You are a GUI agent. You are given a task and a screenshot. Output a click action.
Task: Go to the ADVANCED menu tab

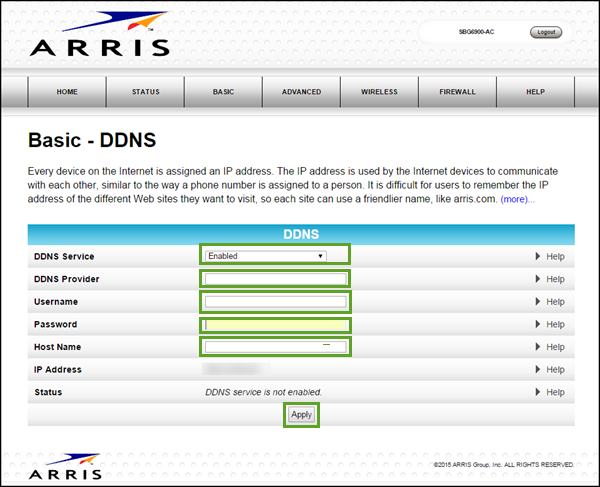301,92
